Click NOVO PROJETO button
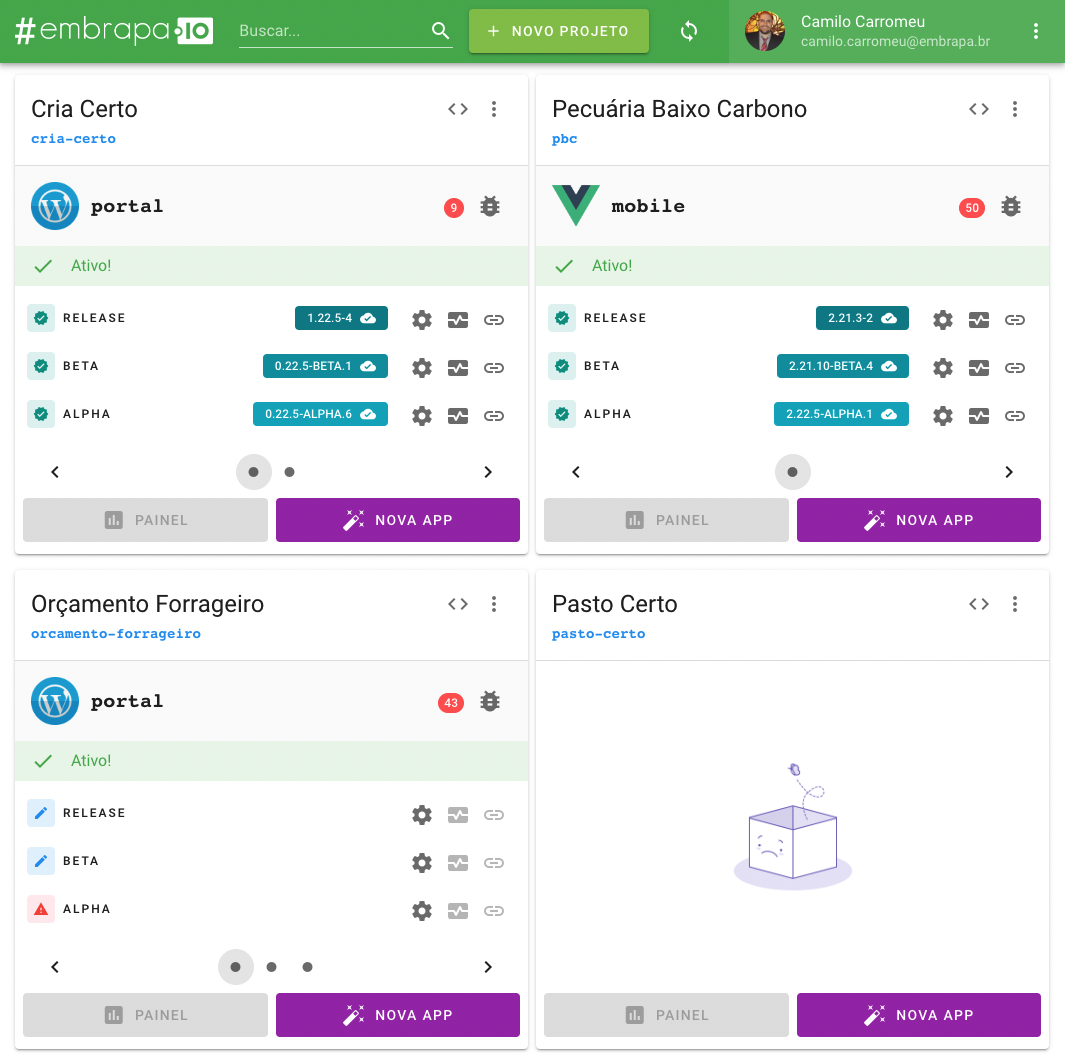The image size is (1065, 1064). (558, 31)
